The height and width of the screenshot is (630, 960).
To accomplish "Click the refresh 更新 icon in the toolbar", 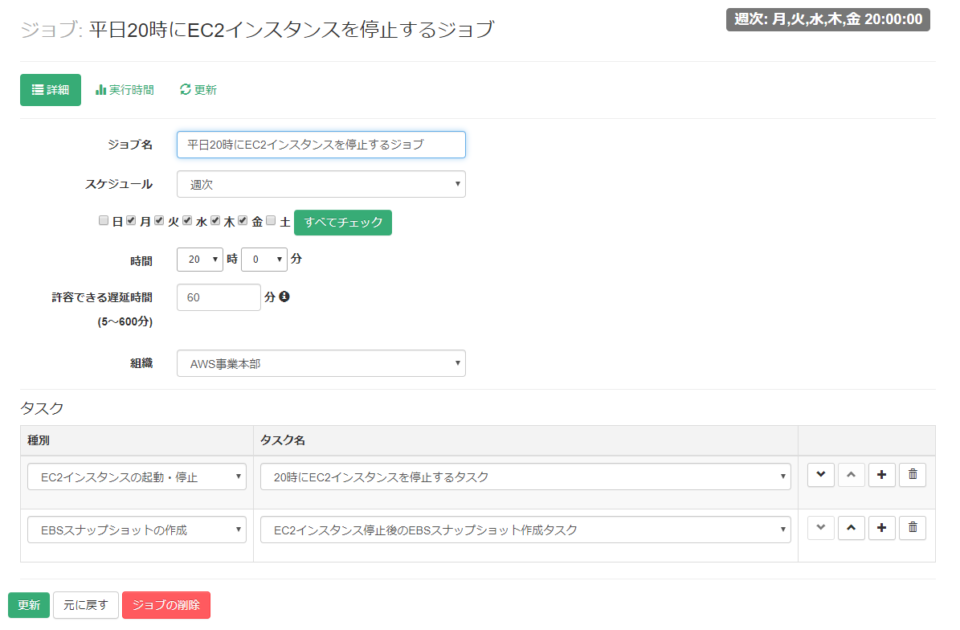I will pos(199,89).
